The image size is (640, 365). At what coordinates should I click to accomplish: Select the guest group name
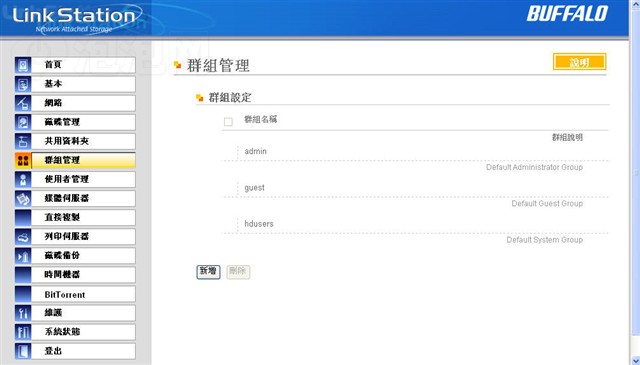[254, 188]
